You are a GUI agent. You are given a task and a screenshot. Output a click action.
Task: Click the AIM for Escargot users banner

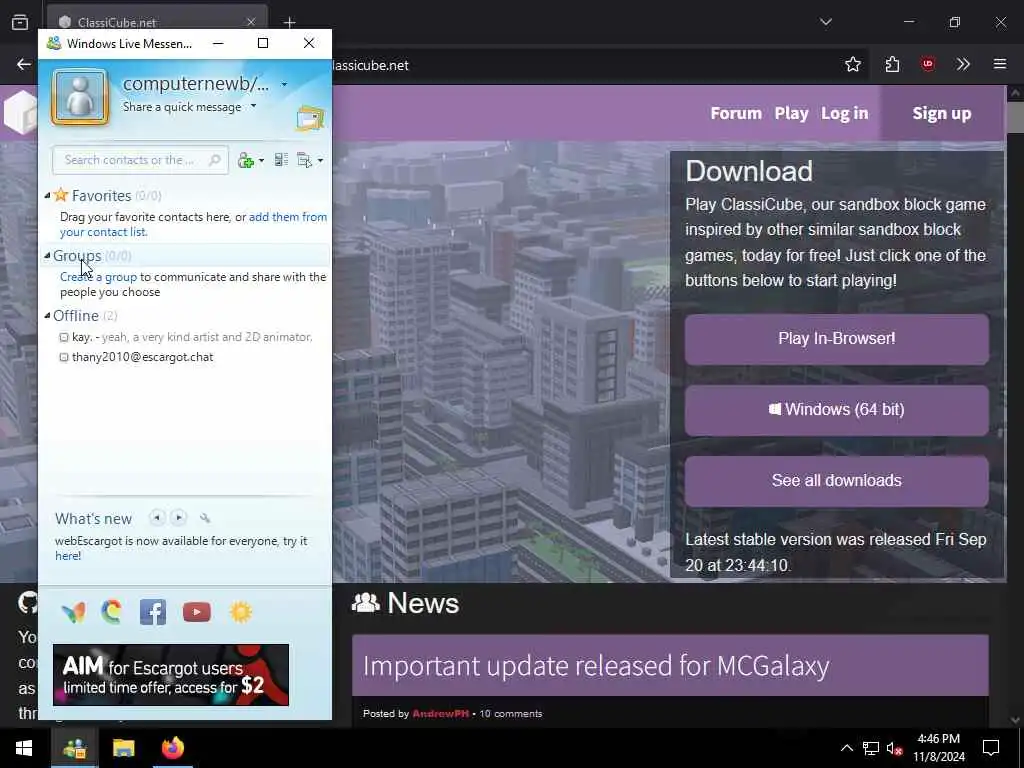tap(171, 675)
